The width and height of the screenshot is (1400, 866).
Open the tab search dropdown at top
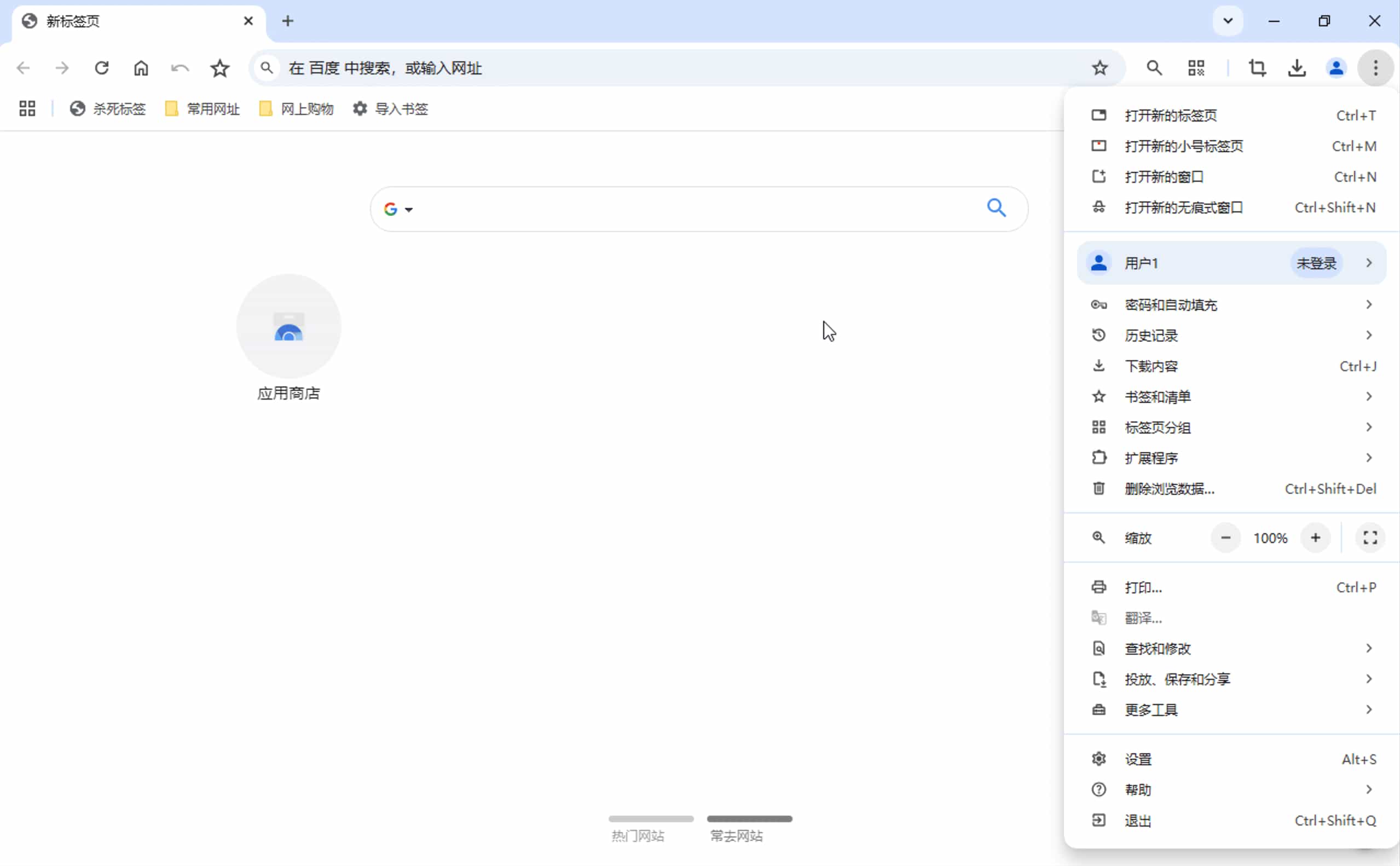(x=1227, y=21)
